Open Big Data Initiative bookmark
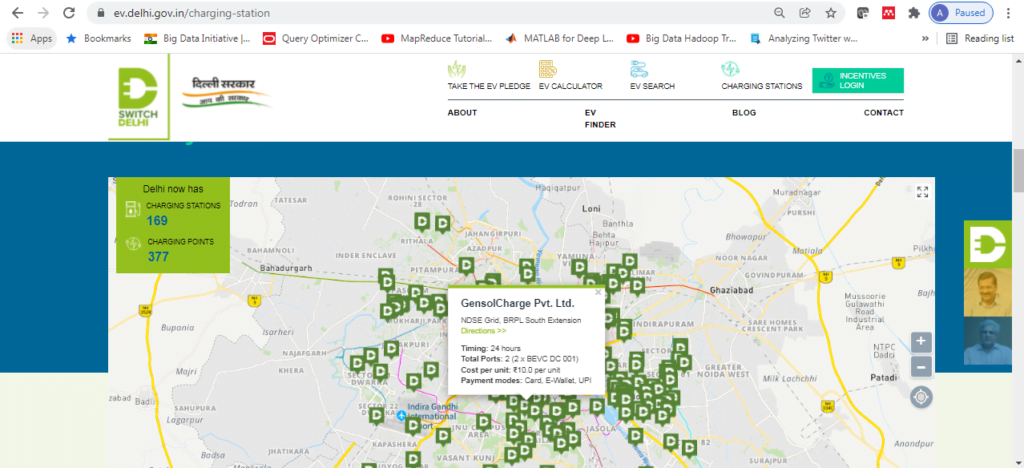The width and height of the screenshot is (1024, 468). pos(197,39)
